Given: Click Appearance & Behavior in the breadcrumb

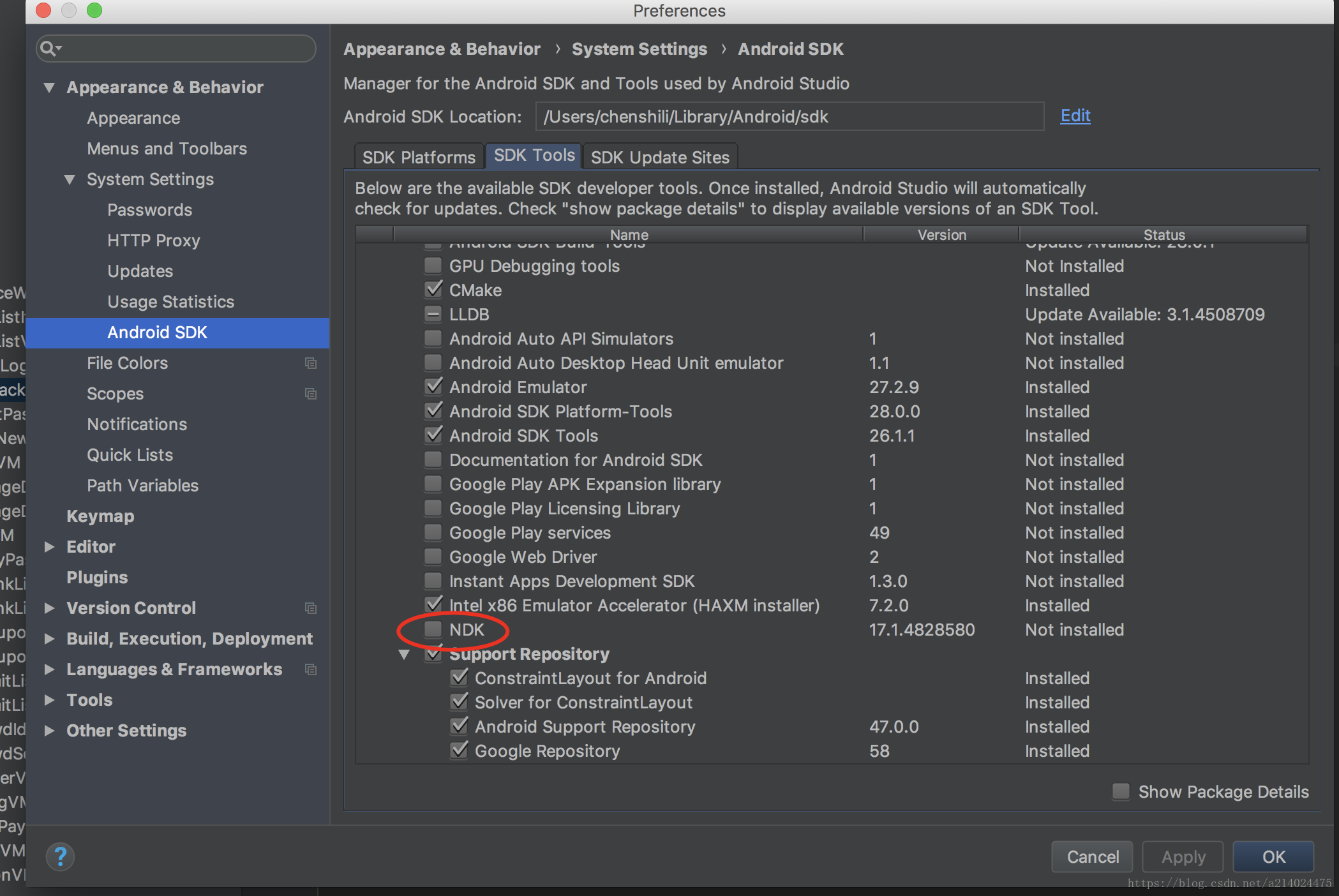Looking at the screenshot, I should (442, 49).
